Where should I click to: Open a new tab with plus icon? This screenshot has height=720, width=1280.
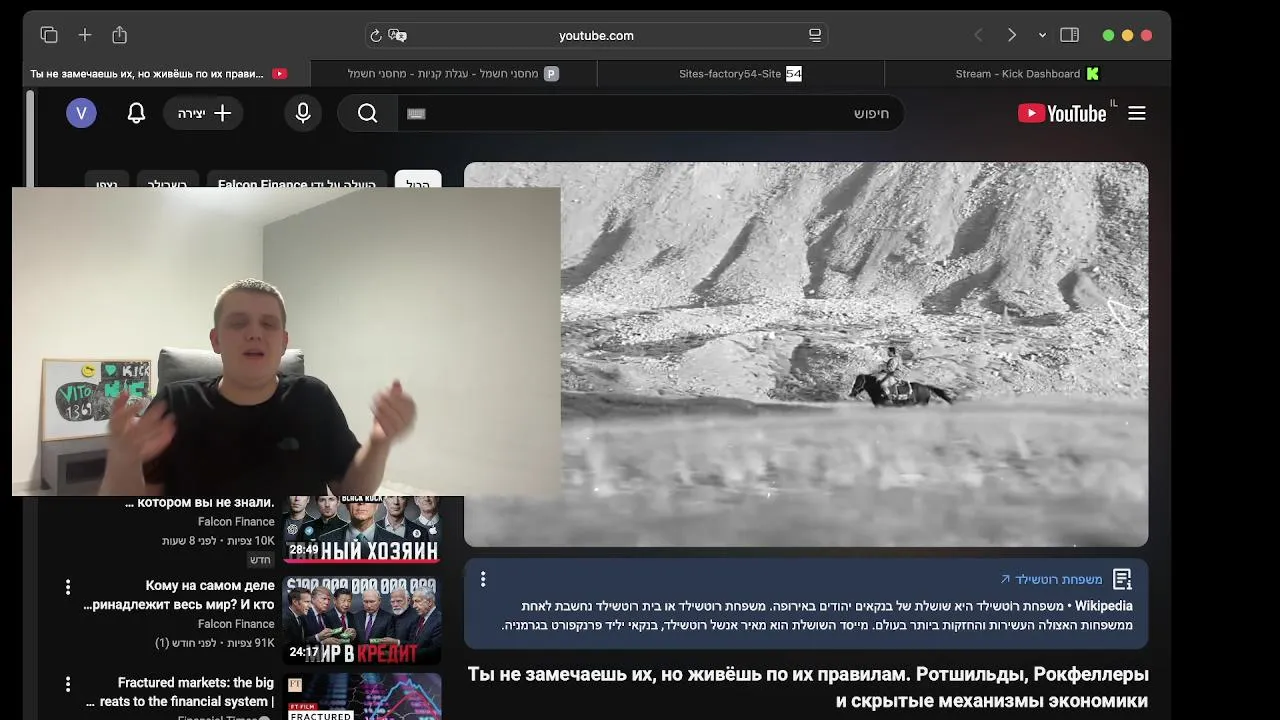[85, 35]
